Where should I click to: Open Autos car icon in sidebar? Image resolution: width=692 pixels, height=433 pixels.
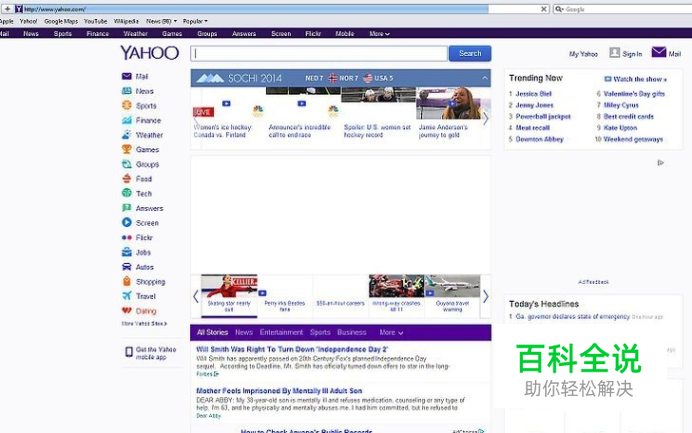[x=127, y=267]
